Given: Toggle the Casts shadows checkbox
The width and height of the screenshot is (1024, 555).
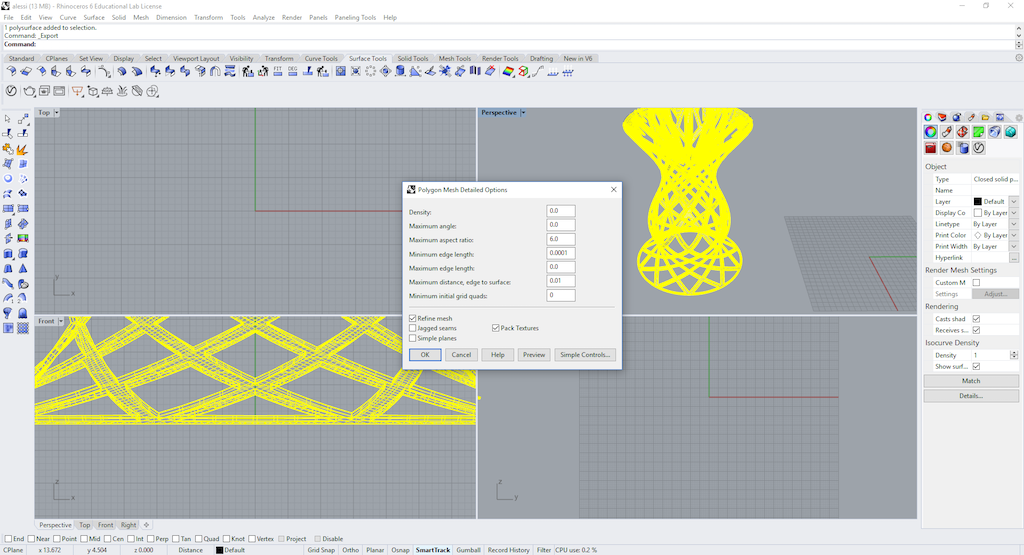Looking at the screenshot, I should click(976, 319).
